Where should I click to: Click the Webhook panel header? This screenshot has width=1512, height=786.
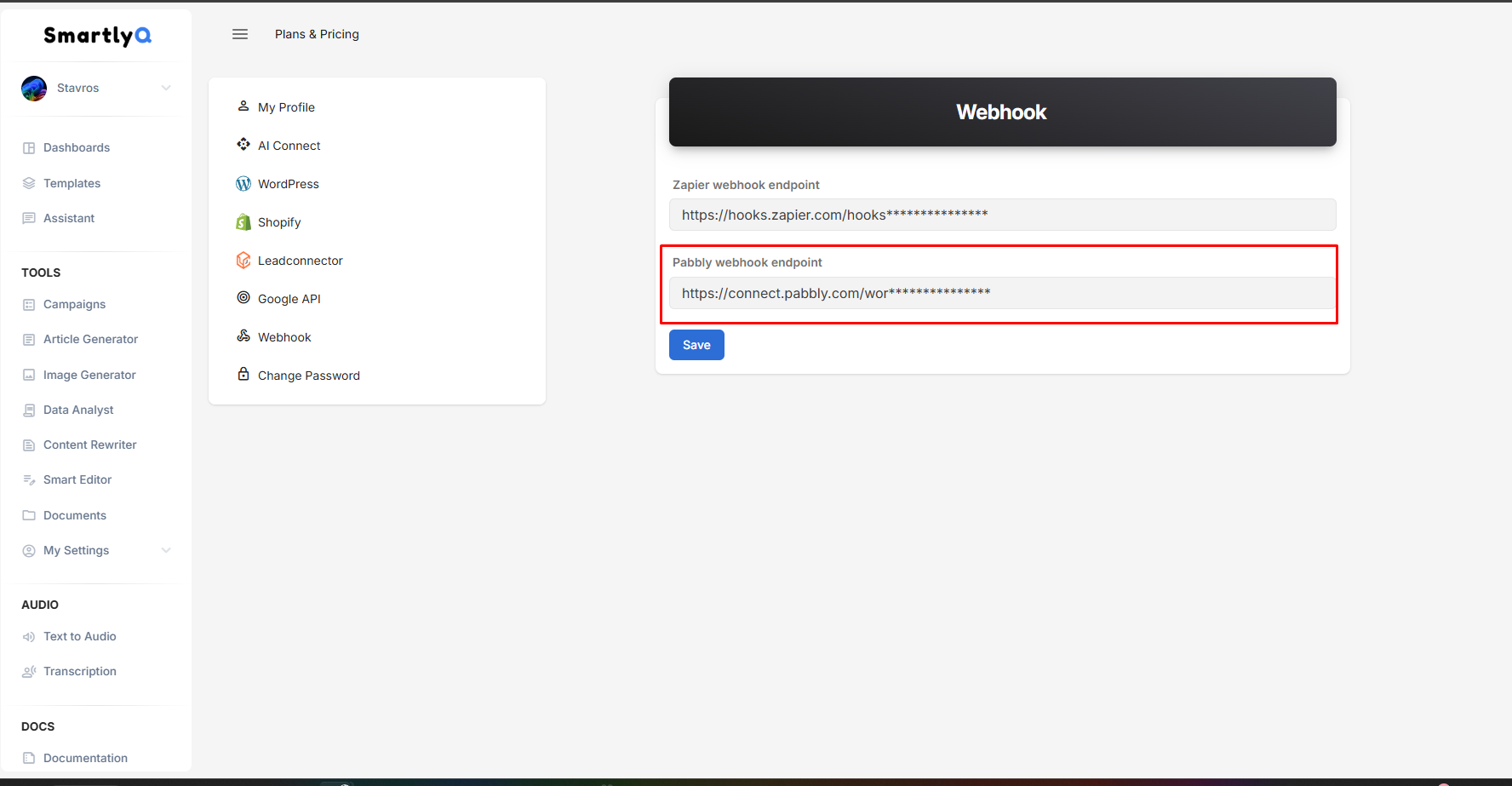coord(1002,112)
